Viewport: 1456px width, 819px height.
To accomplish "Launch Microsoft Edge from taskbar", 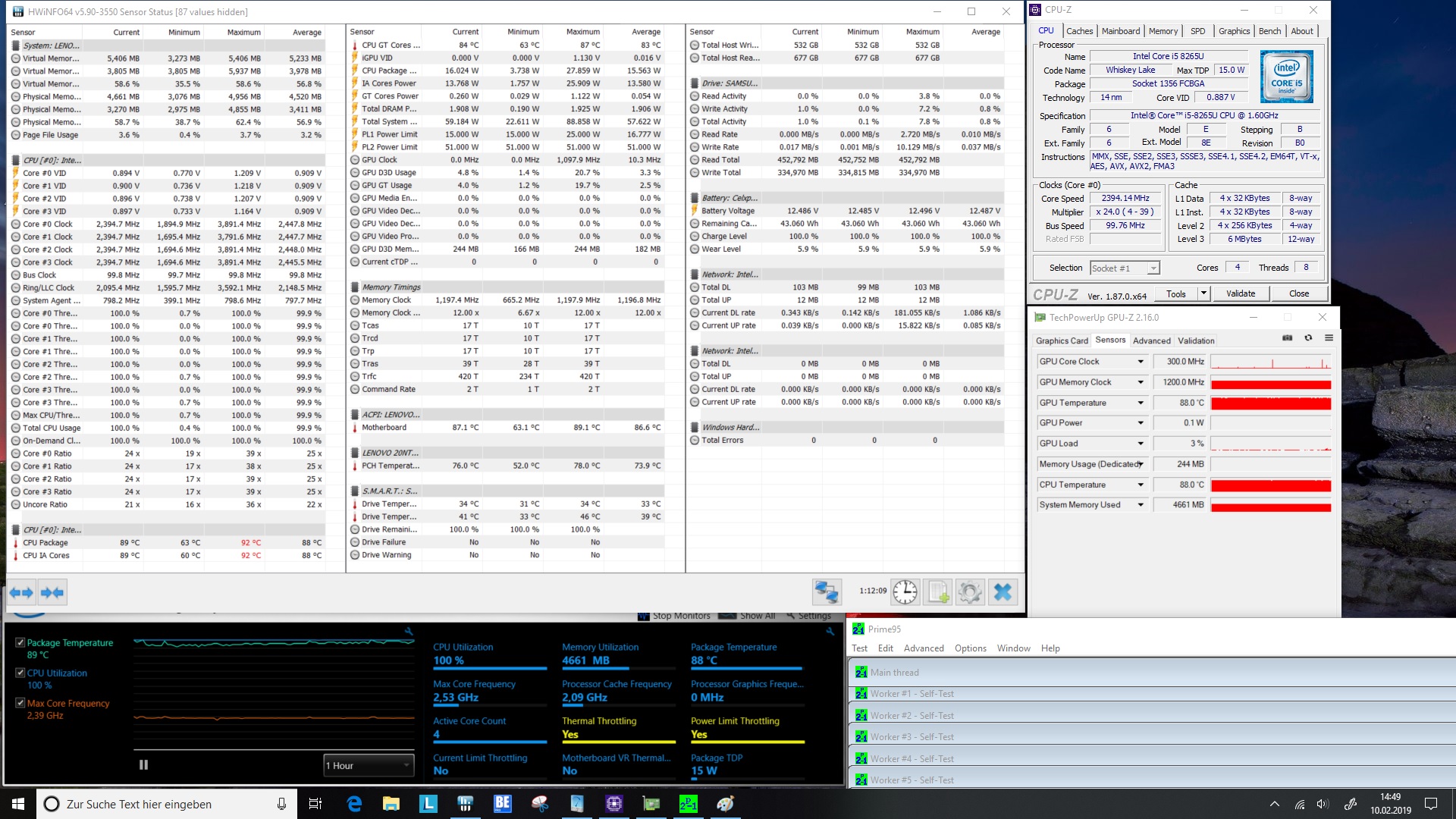I will tap(354, 804).
